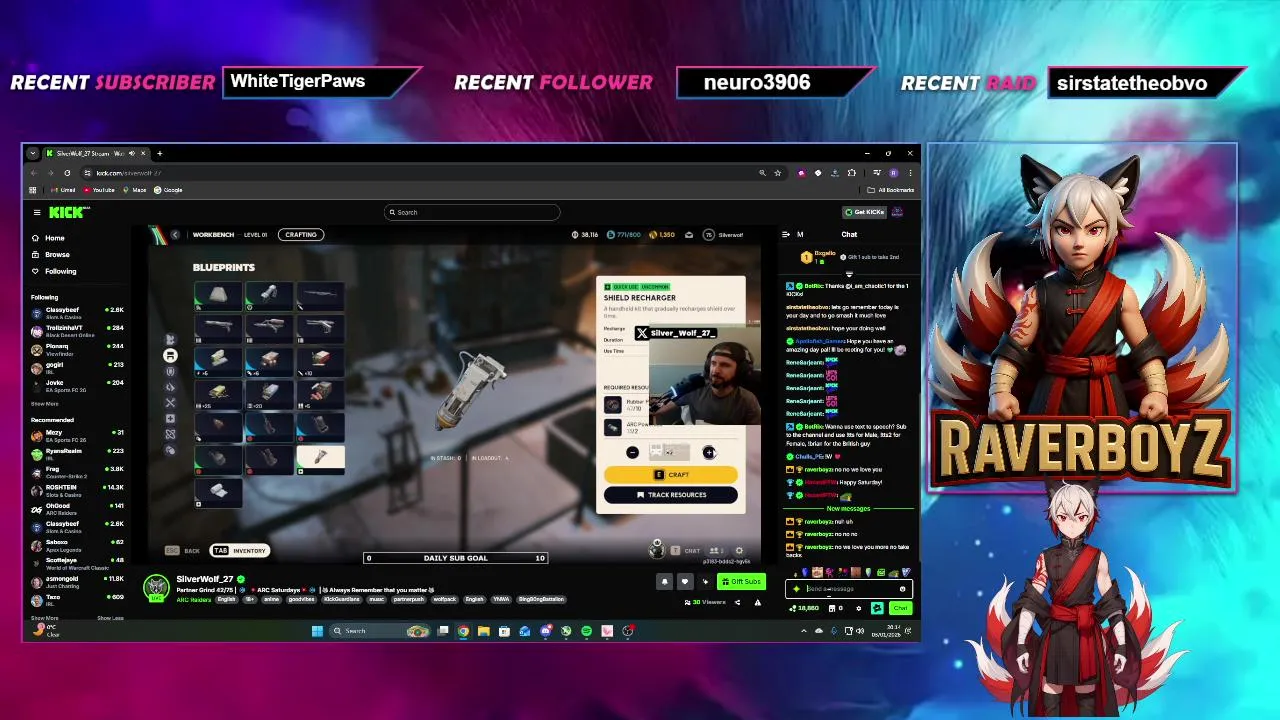Open the All Bookmarks folder
Image resolution: width=1280 pixels, height=720 pixels.
point(892,190)
